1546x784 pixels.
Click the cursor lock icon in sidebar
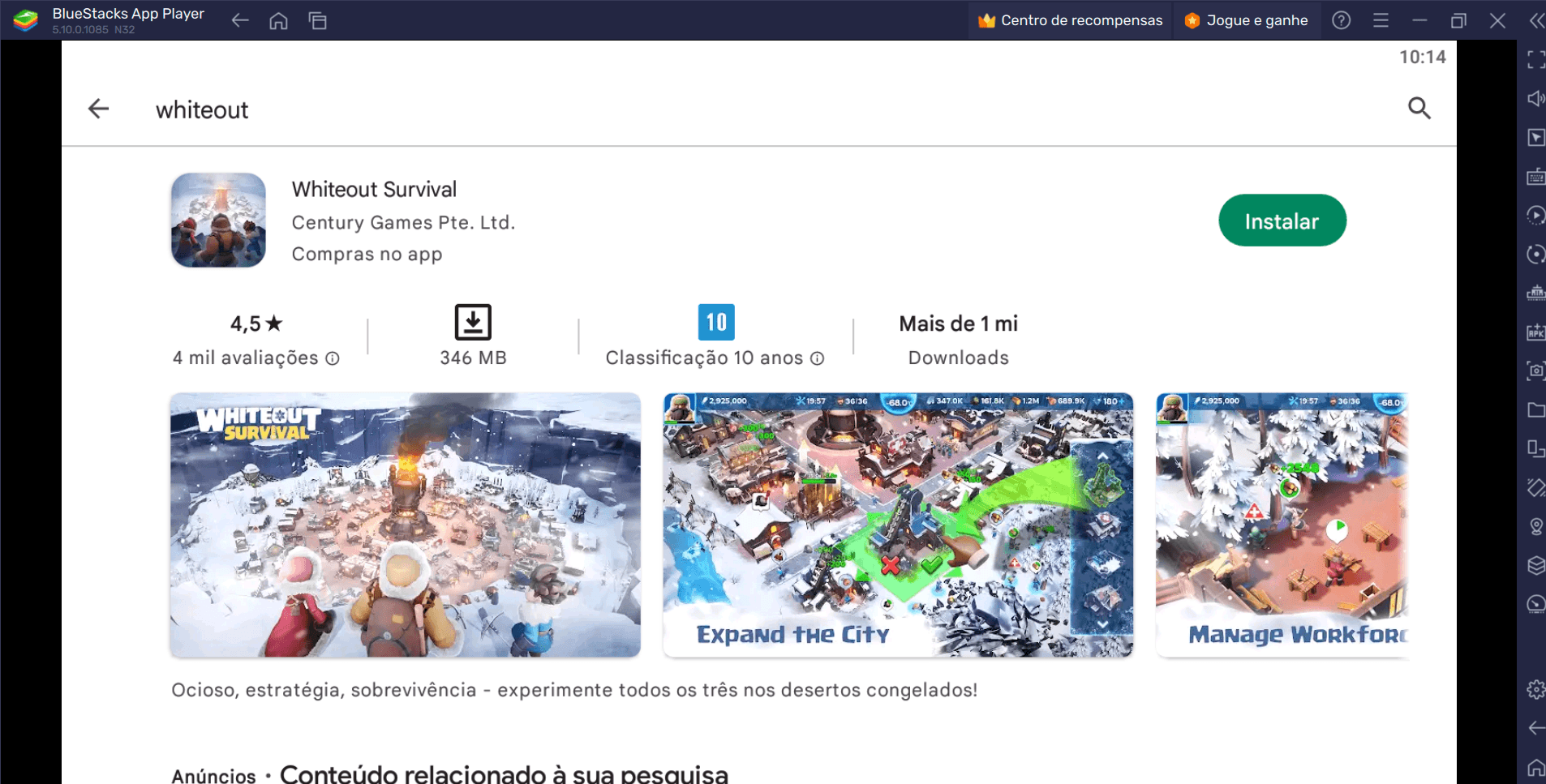pyautogui.click(x=1535, y=137)
